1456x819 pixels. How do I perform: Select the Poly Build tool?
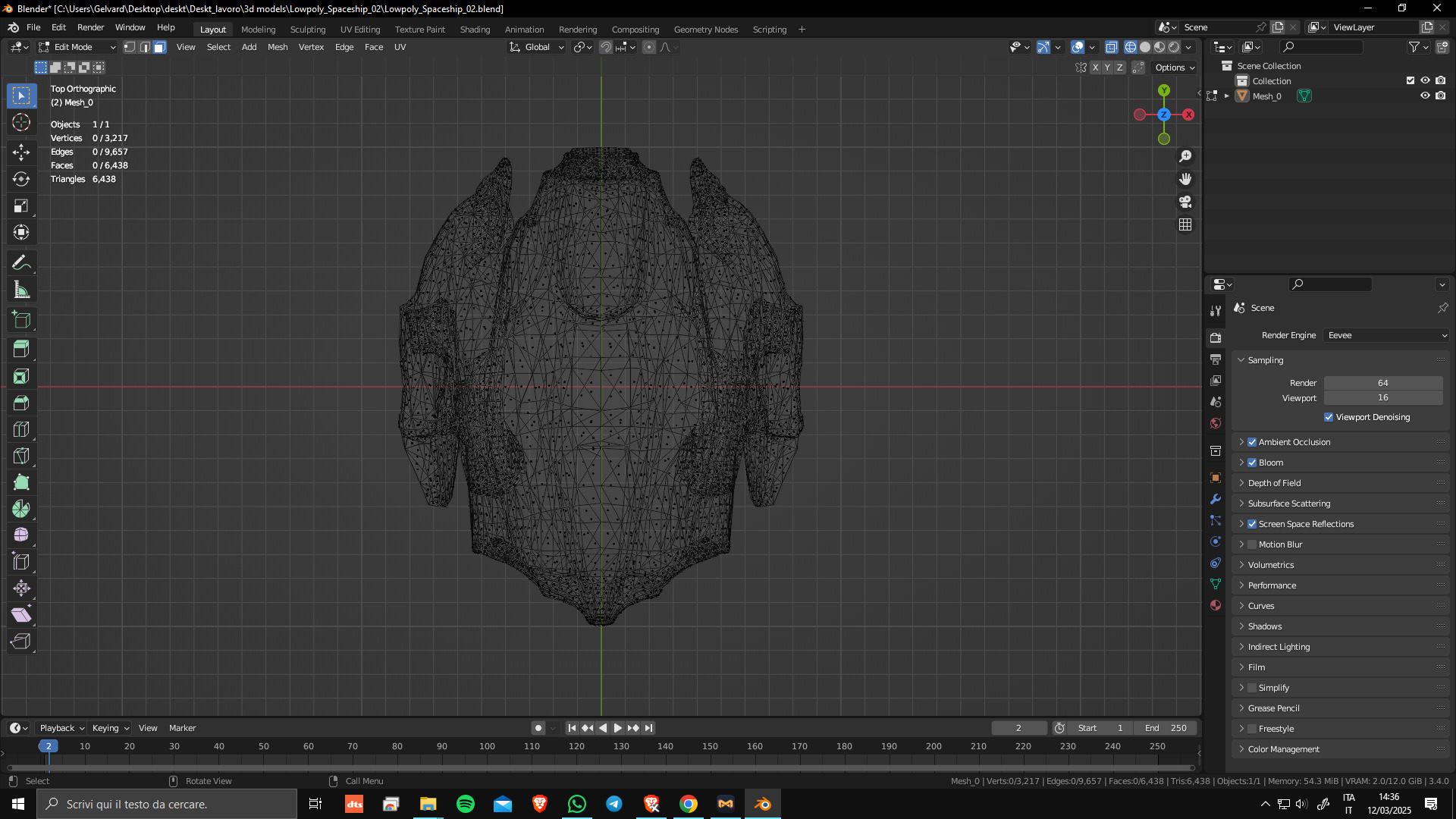coord(21,482)
